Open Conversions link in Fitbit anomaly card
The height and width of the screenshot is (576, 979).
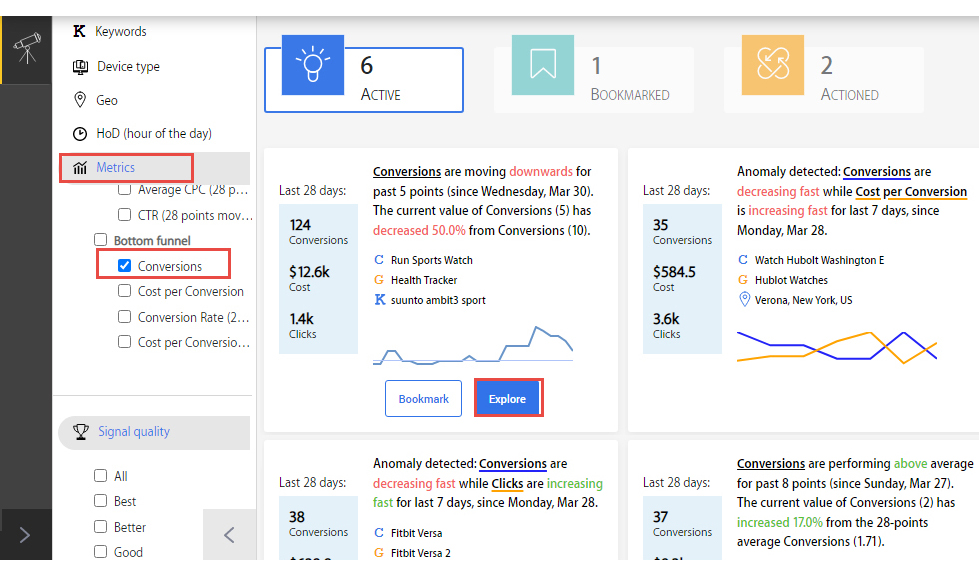(513, 464)
